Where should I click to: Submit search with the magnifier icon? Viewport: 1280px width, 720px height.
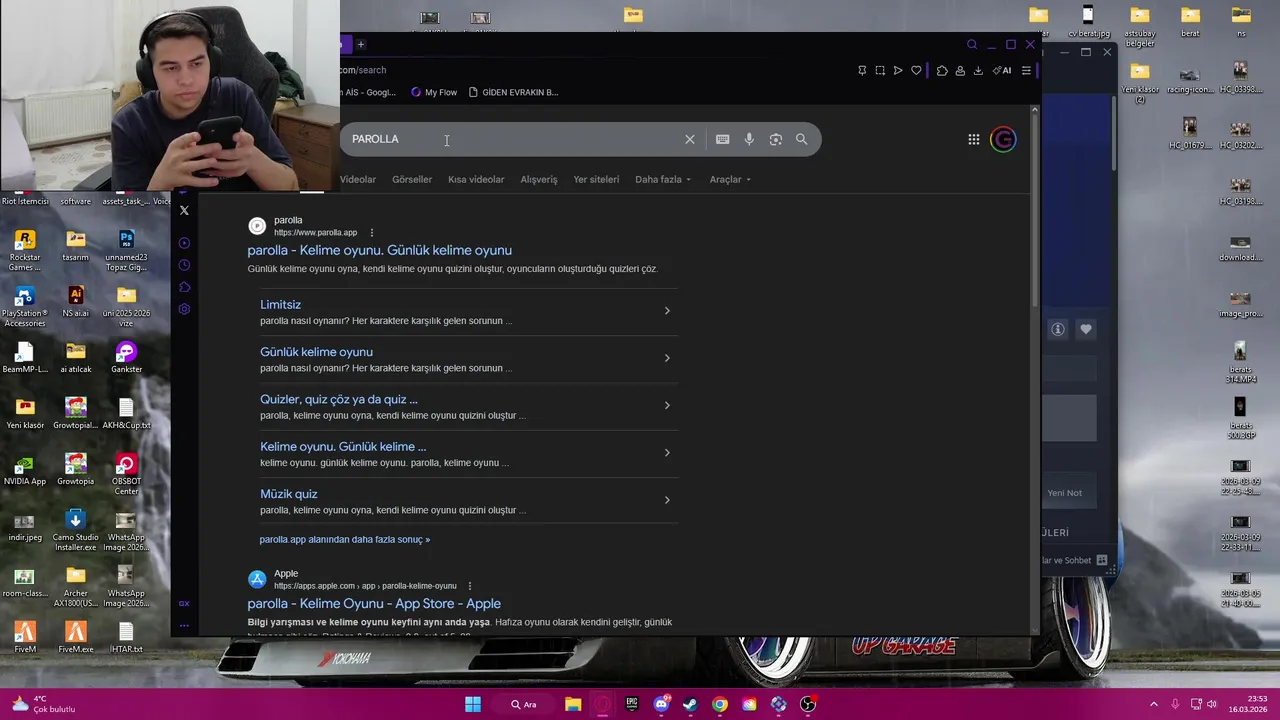(x=801, y=140)
